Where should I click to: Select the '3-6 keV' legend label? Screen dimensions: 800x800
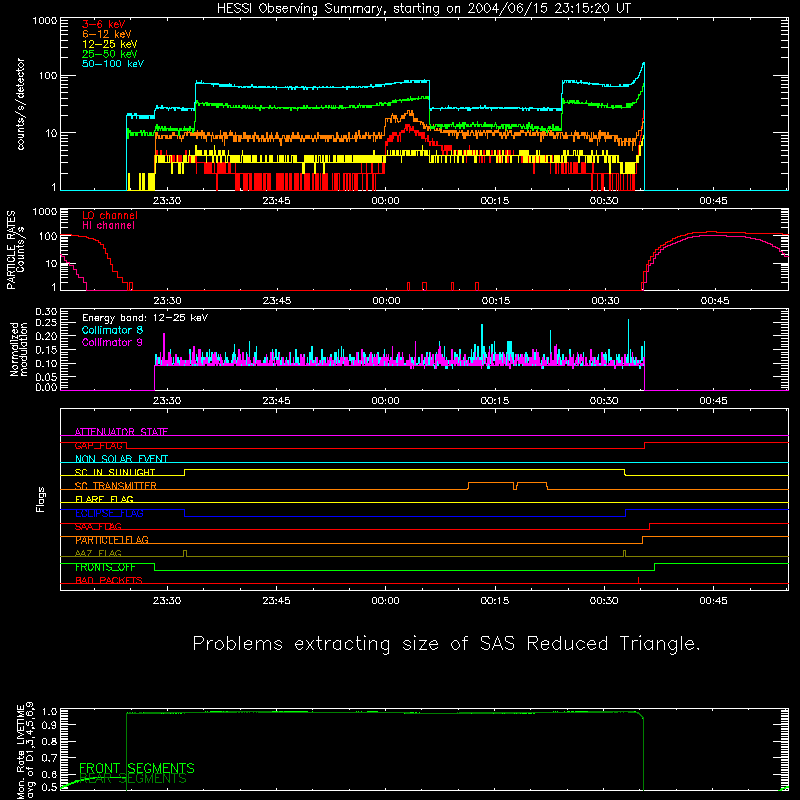104,24
